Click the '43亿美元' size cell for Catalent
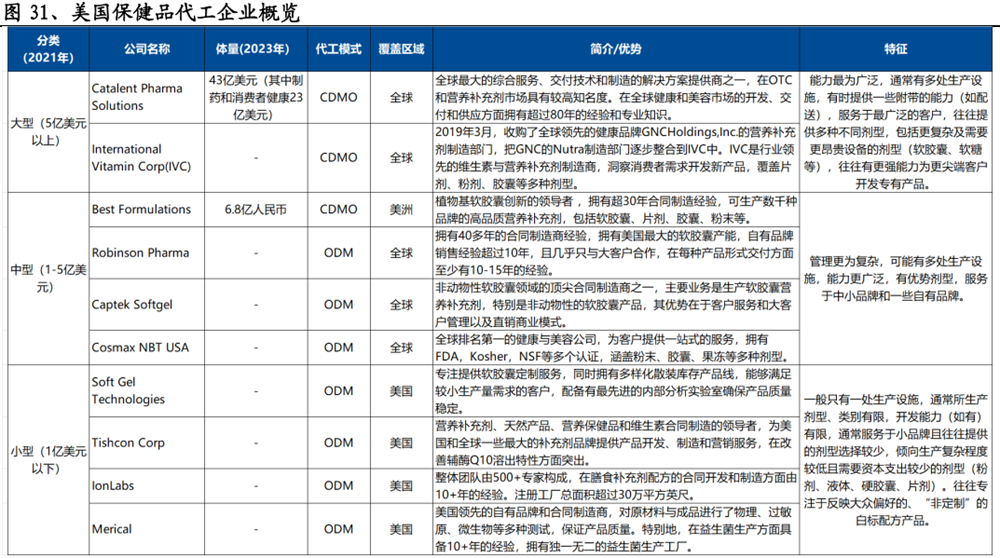The width and height of the screenshot is (1000, 558). coord(256,97)
